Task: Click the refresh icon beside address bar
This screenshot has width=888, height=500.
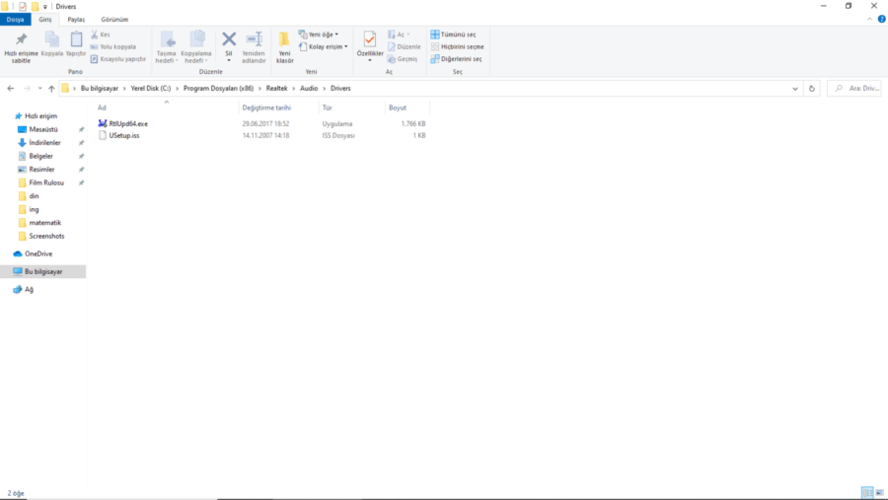Action: coord(812,88)
